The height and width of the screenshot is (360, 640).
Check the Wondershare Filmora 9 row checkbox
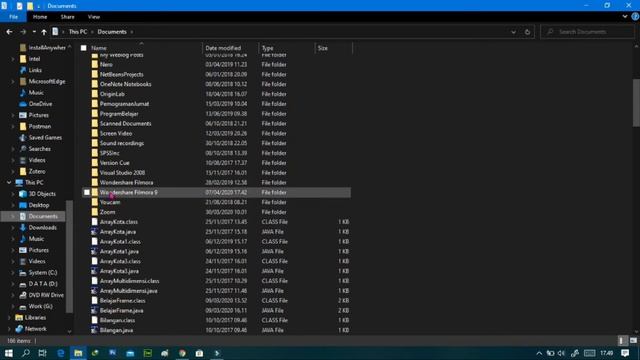pyautogui.click(x=87, y=192)
